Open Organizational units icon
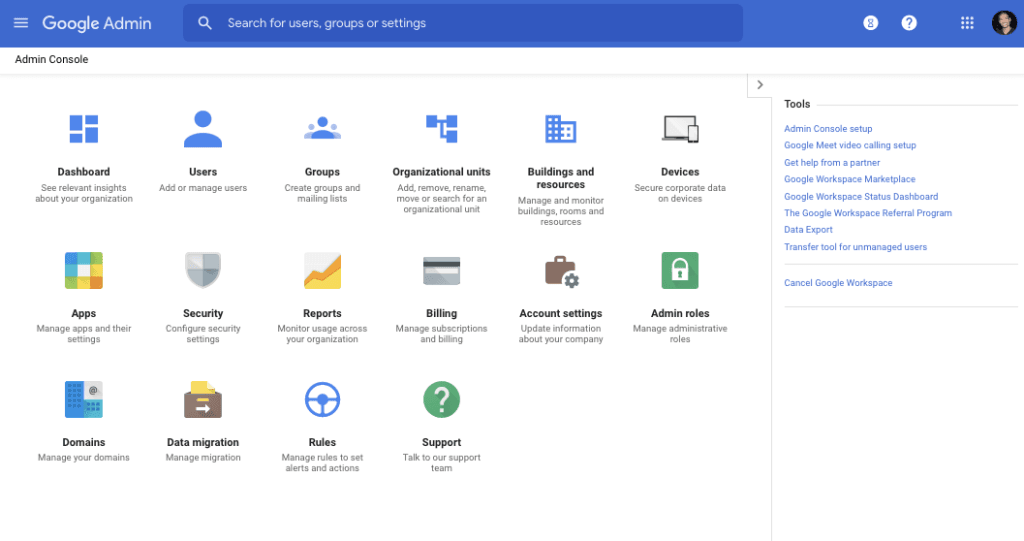1024x541 pixels. click(x=441, y=129)
